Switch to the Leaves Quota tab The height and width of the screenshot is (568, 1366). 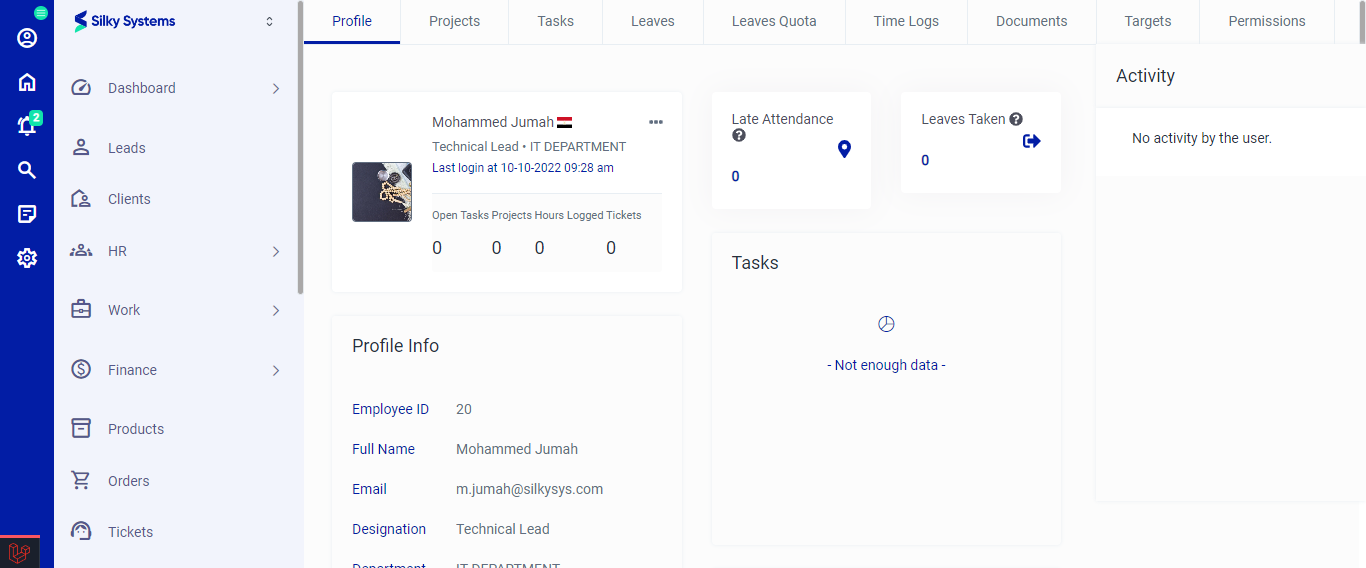(x=774, y=21)
